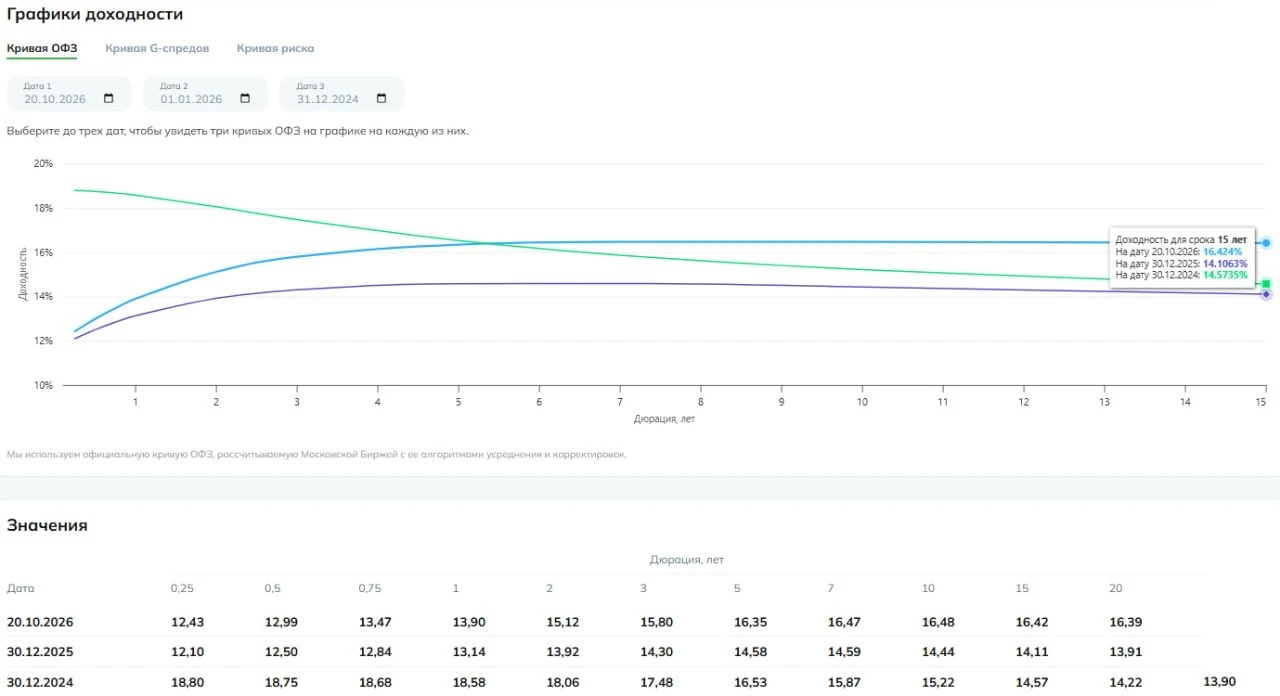Click the table cell with value 18,06

click(563, 682)
